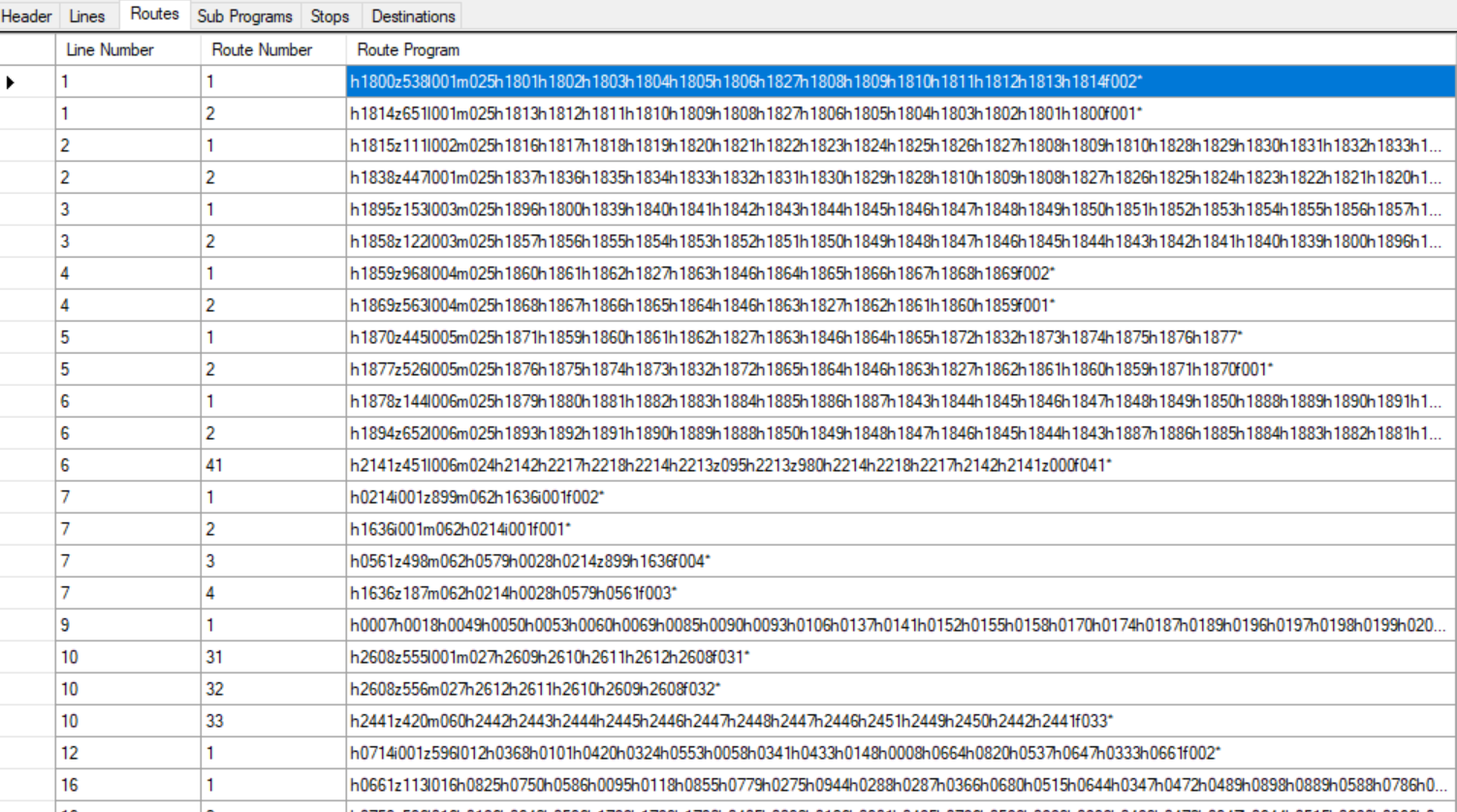The width and height of the screenshot is (1457, 812).
Task: Open the Lines tab
Action: 87,16
